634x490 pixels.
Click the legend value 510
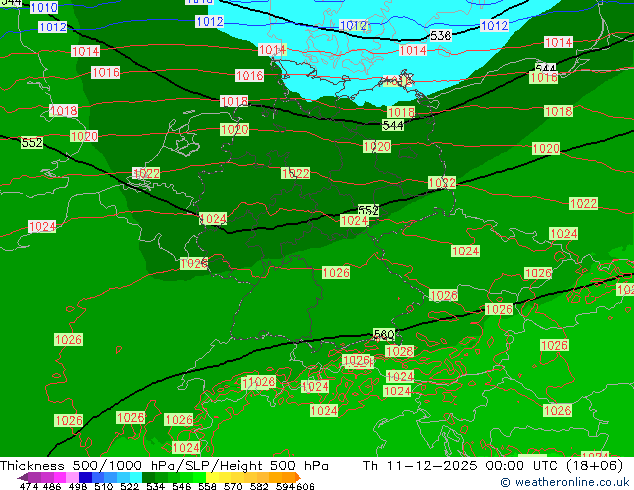point(104,486)
